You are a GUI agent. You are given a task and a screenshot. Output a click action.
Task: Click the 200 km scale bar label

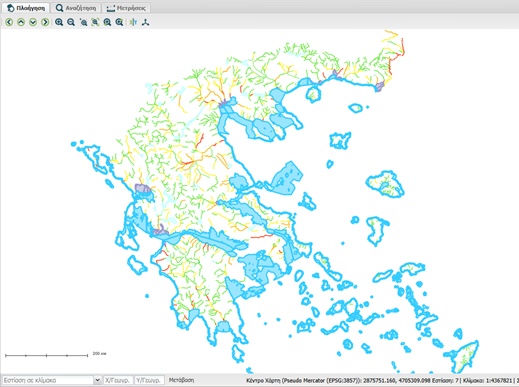tap(99, 354)
